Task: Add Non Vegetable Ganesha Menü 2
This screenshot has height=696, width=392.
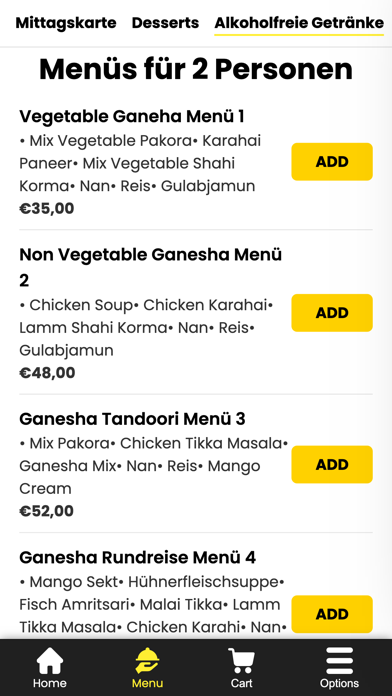Action: click(332, 313)
